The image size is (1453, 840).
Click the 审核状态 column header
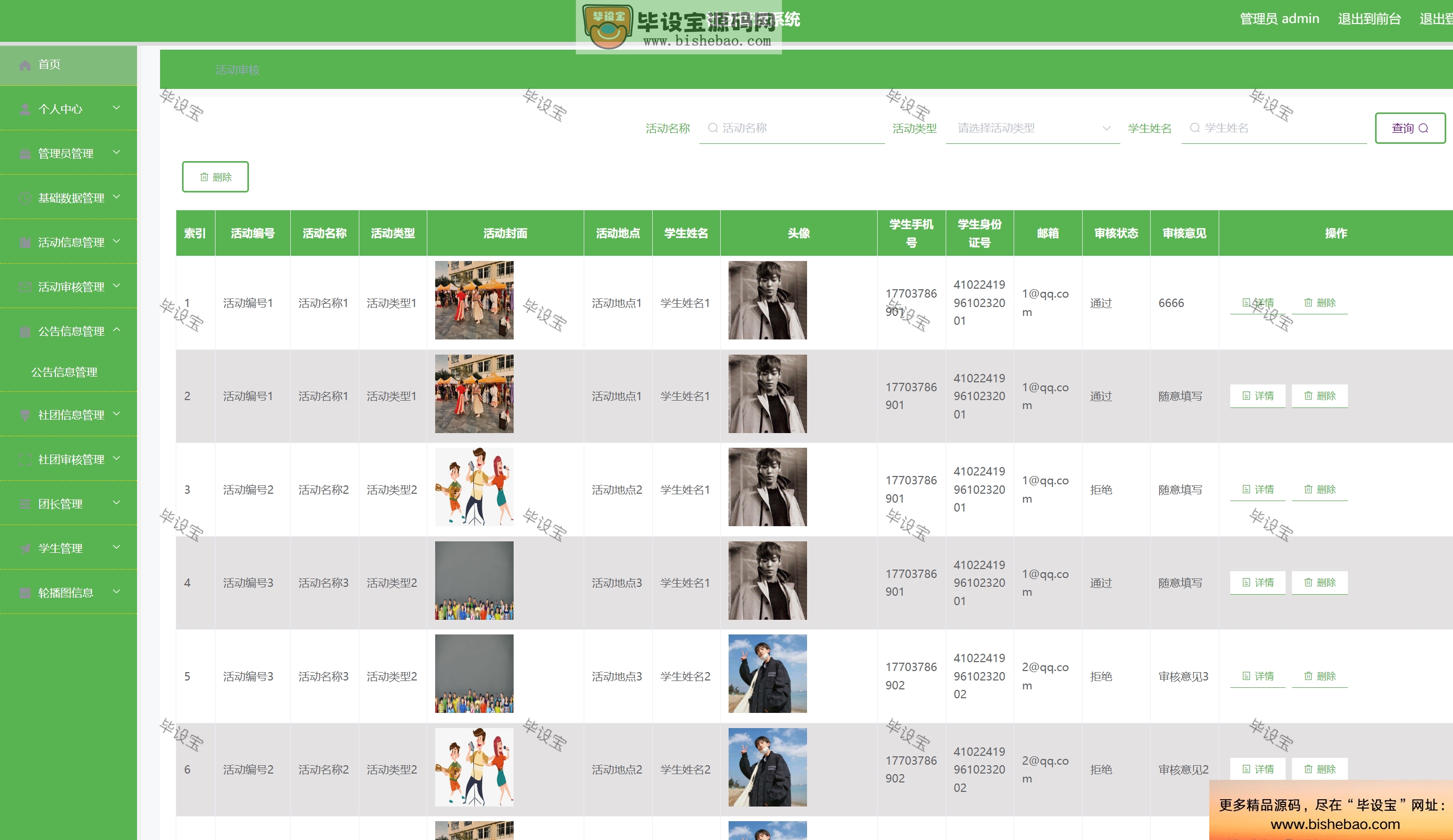(x=1116, y=233)
